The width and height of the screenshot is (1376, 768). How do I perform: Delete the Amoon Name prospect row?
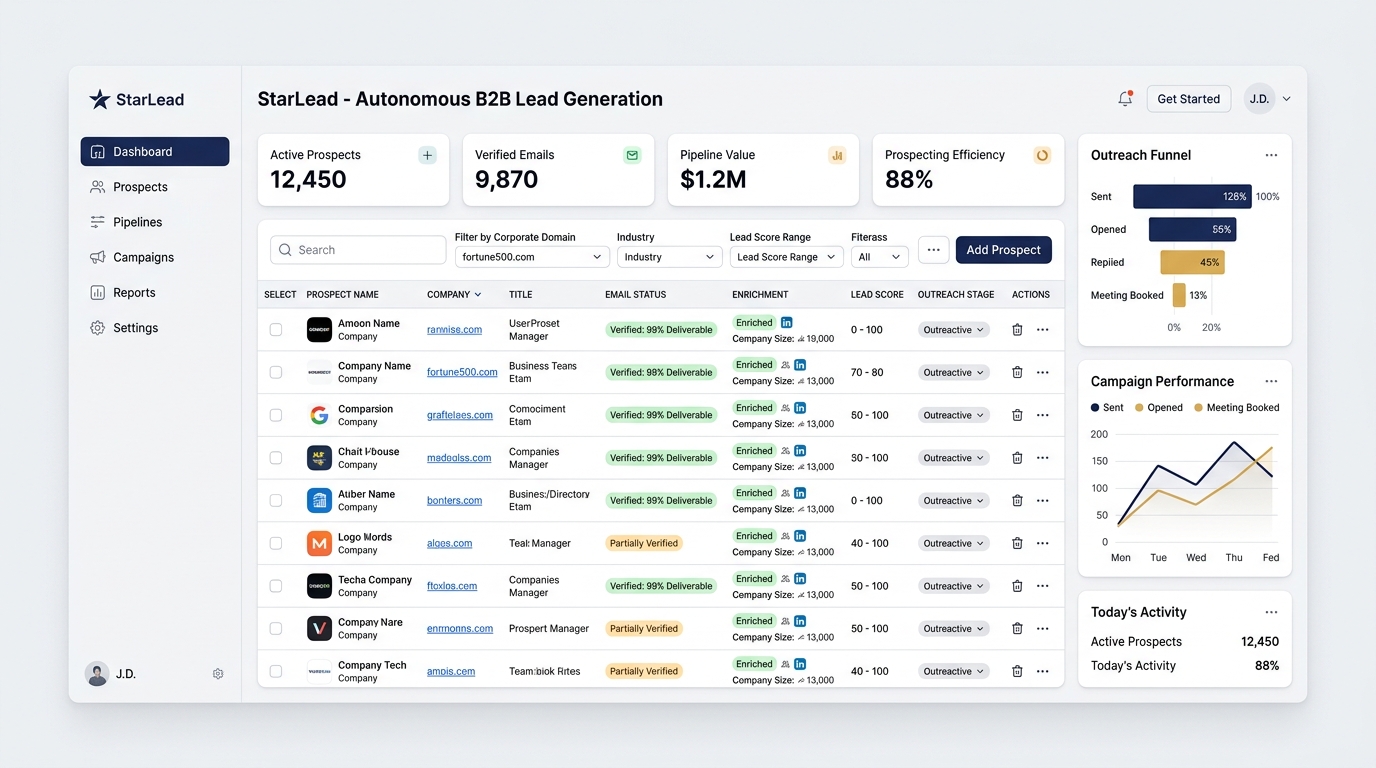[x=1017, y=330]
